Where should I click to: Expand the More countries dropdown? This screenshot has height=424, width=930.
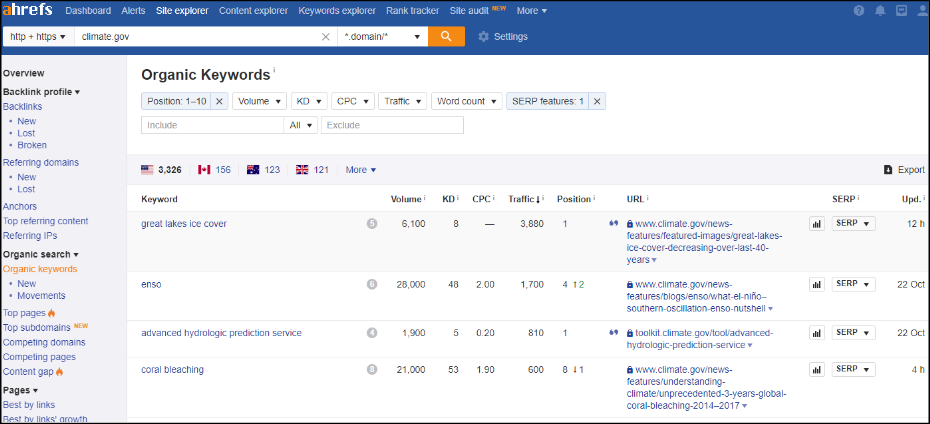(361, 170)
